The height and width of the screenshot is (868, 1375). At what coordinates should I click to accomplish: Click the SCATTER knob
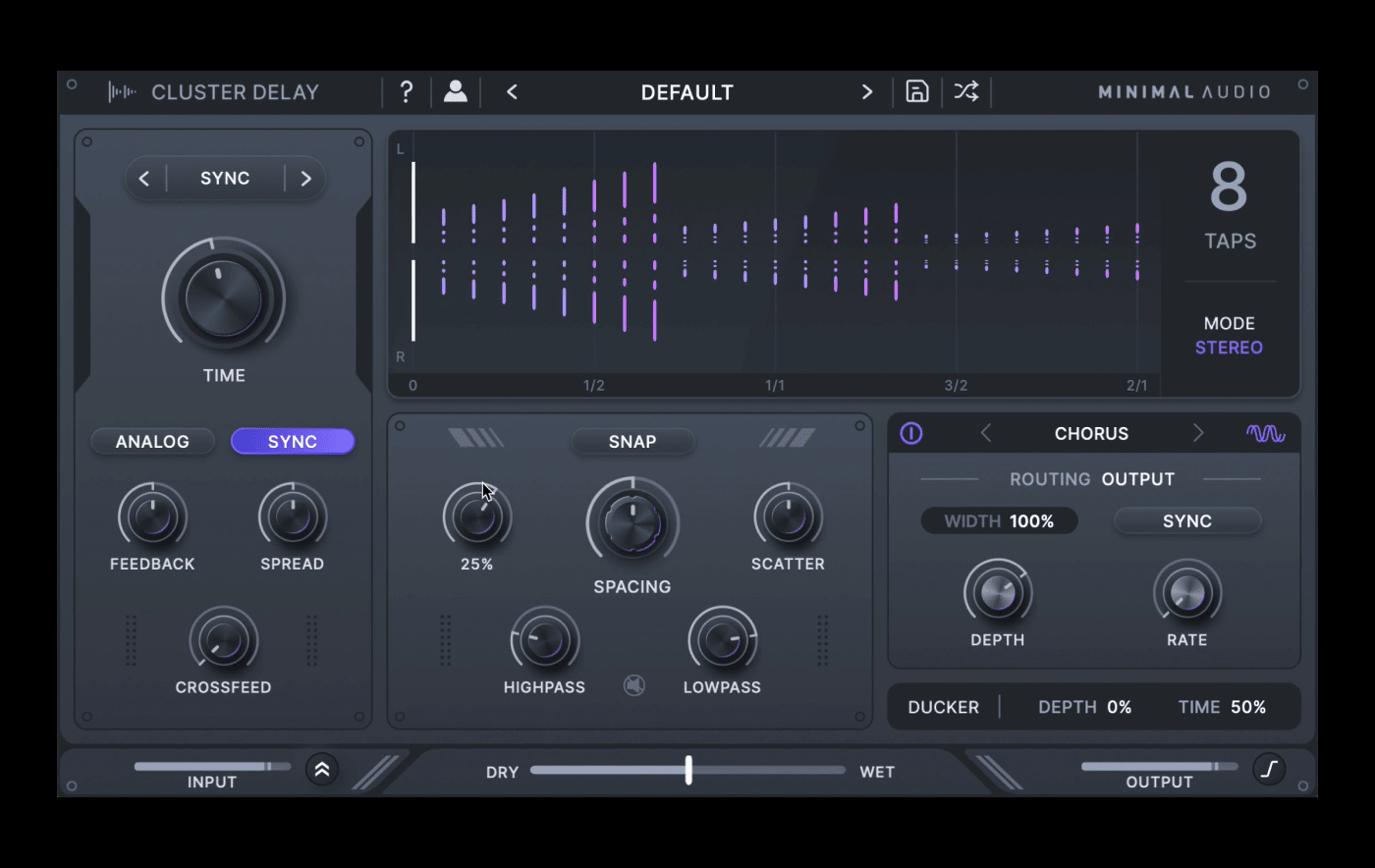[x=788, y=516]
